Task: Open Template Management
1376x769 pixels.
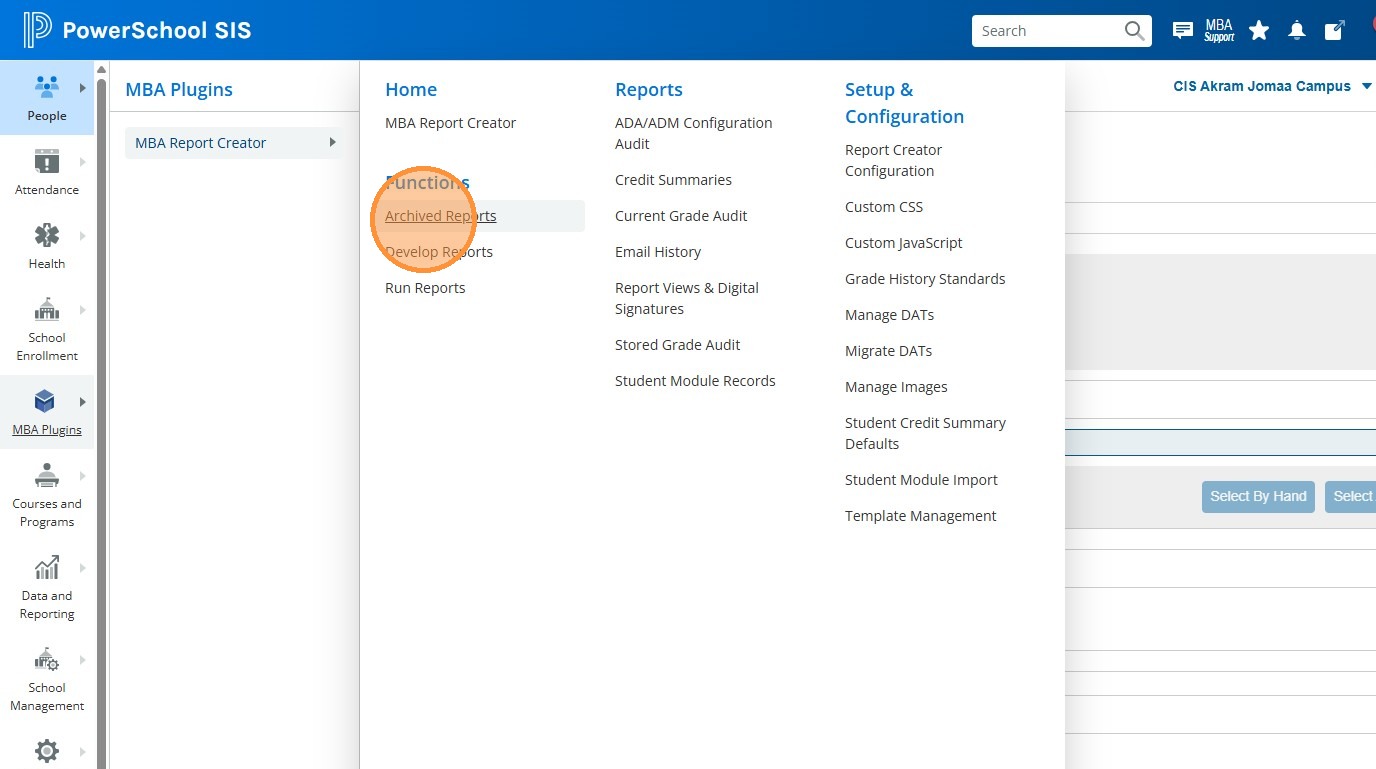Action: pos(921,516)
